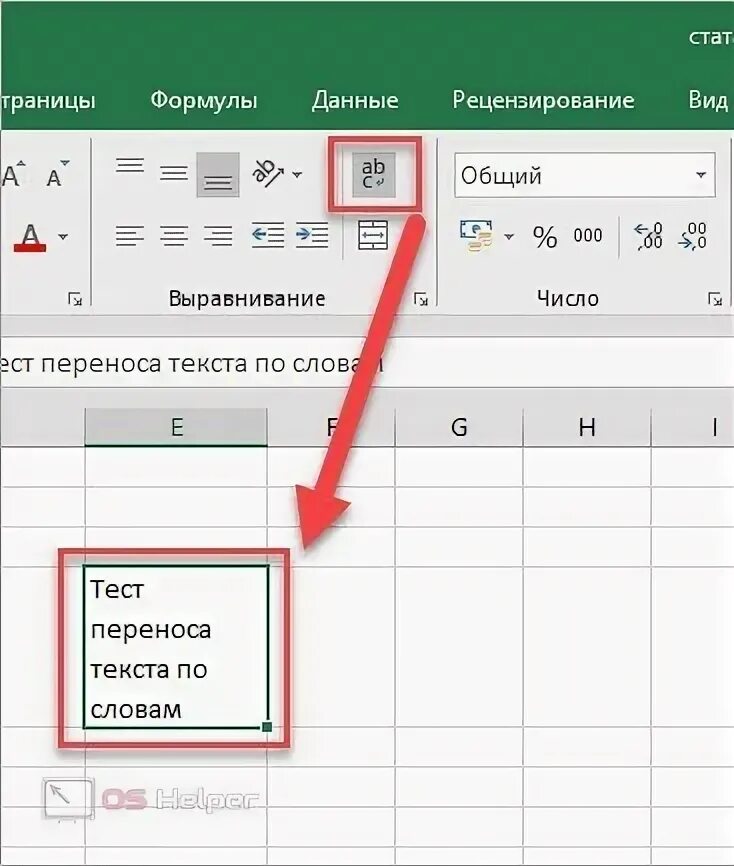Click in the formula bar text
This screenshot has width=734, height=866.
point(191,365)
